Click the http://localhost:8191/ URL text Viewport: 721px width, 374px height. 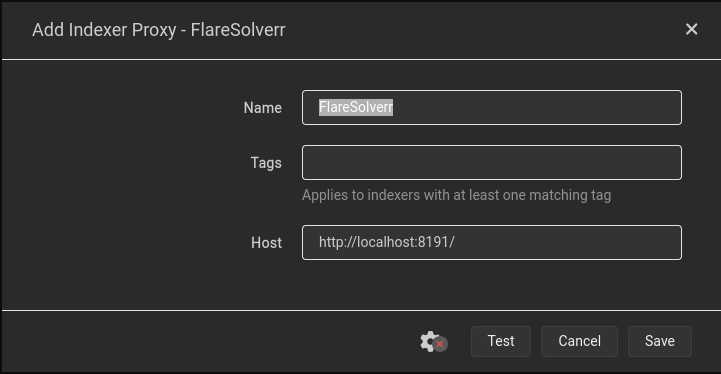(x=387, y=242)
